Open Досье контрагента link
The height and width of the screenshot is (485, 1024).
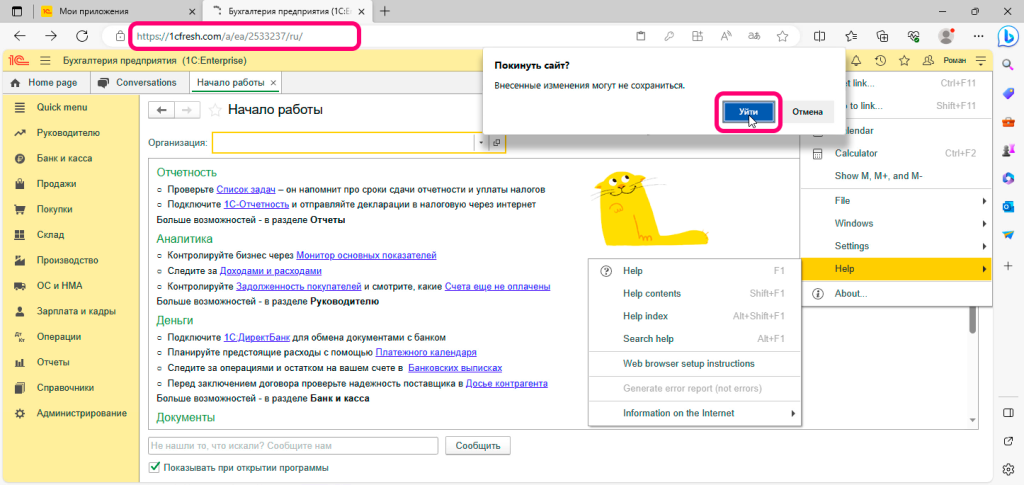pyautogui.click(x=507, y=383)
